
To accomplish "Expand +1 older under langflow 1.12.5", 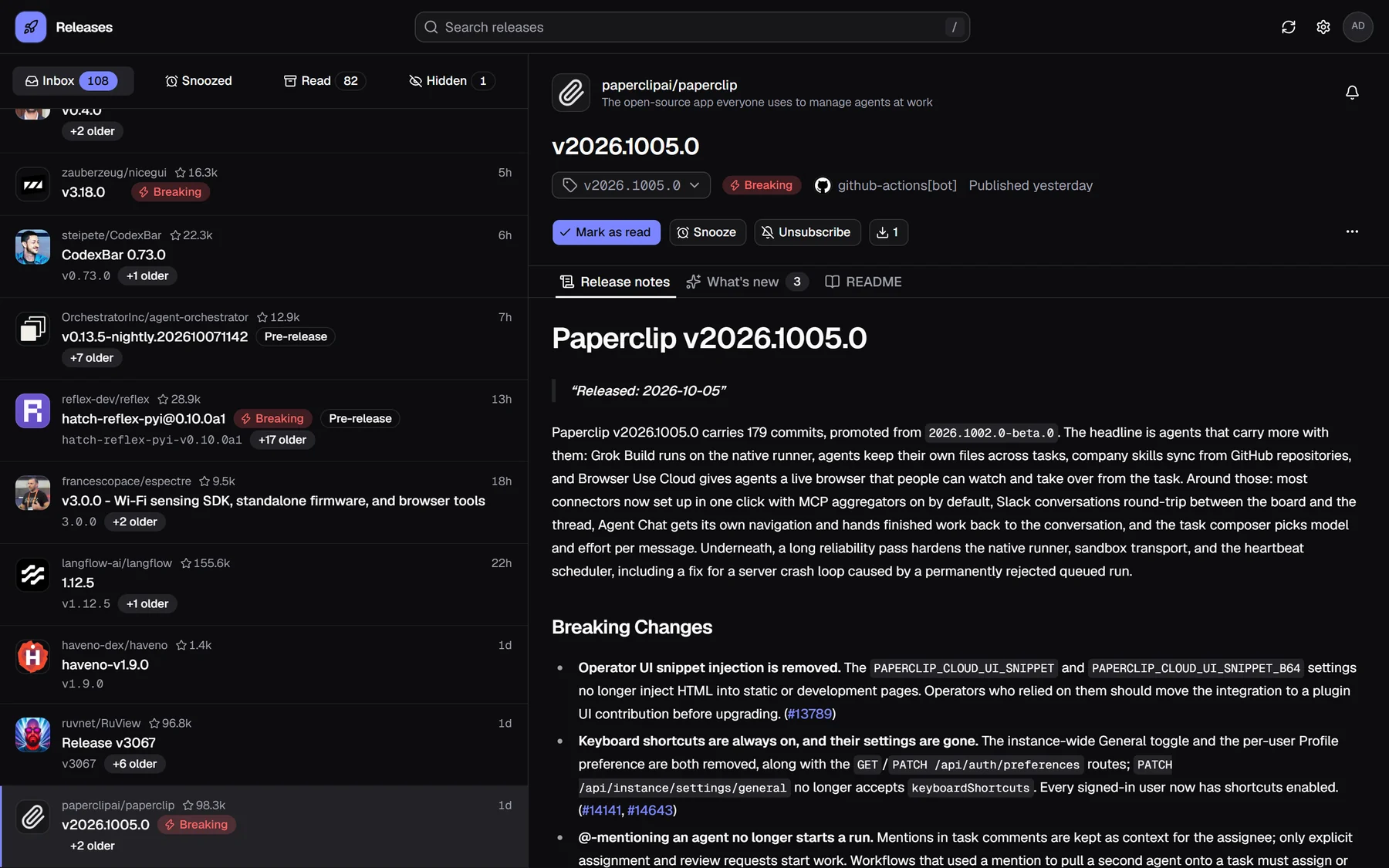I will click(x=147, y=604).
